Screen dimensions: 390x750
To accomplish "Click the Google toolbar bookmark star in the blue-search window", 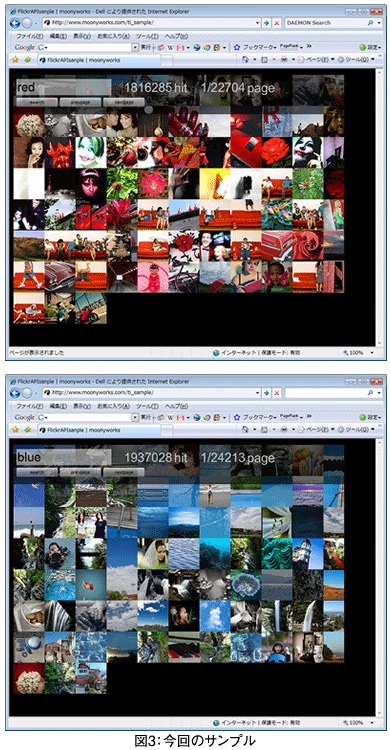I will click(x=236, y=417).
